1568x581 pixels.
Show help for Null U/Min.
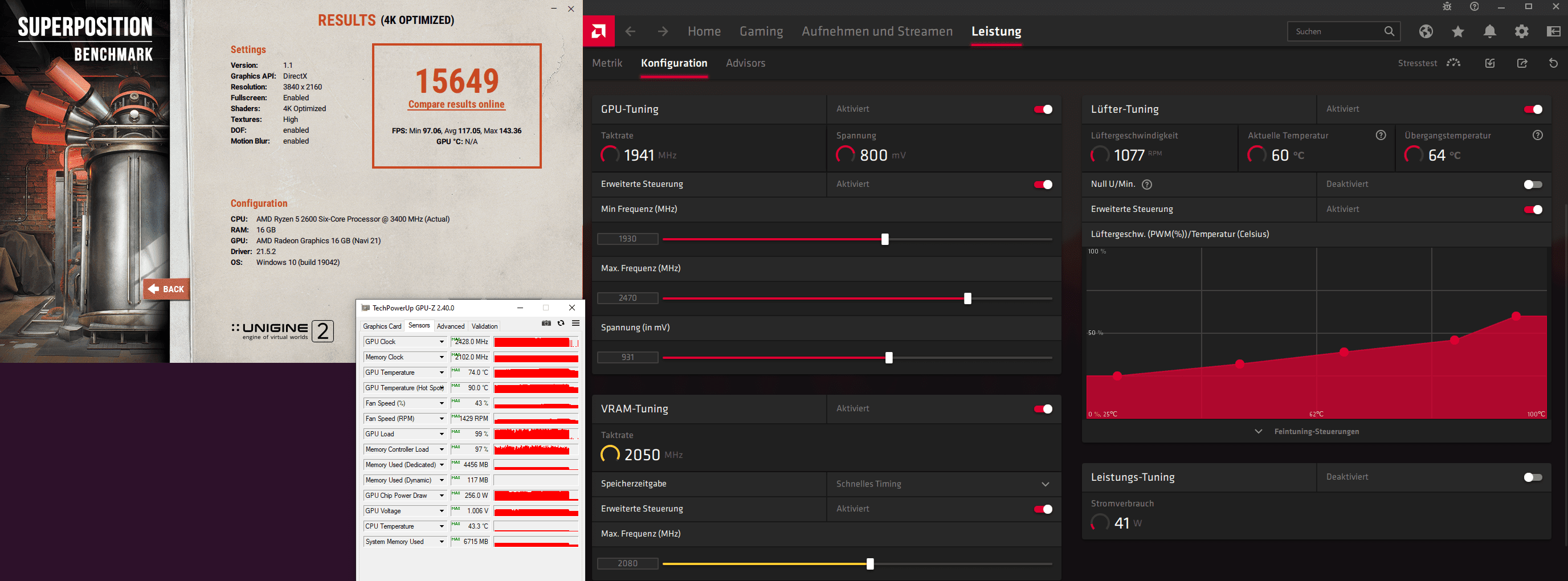pyautogui.click(x=1147, y=185)
